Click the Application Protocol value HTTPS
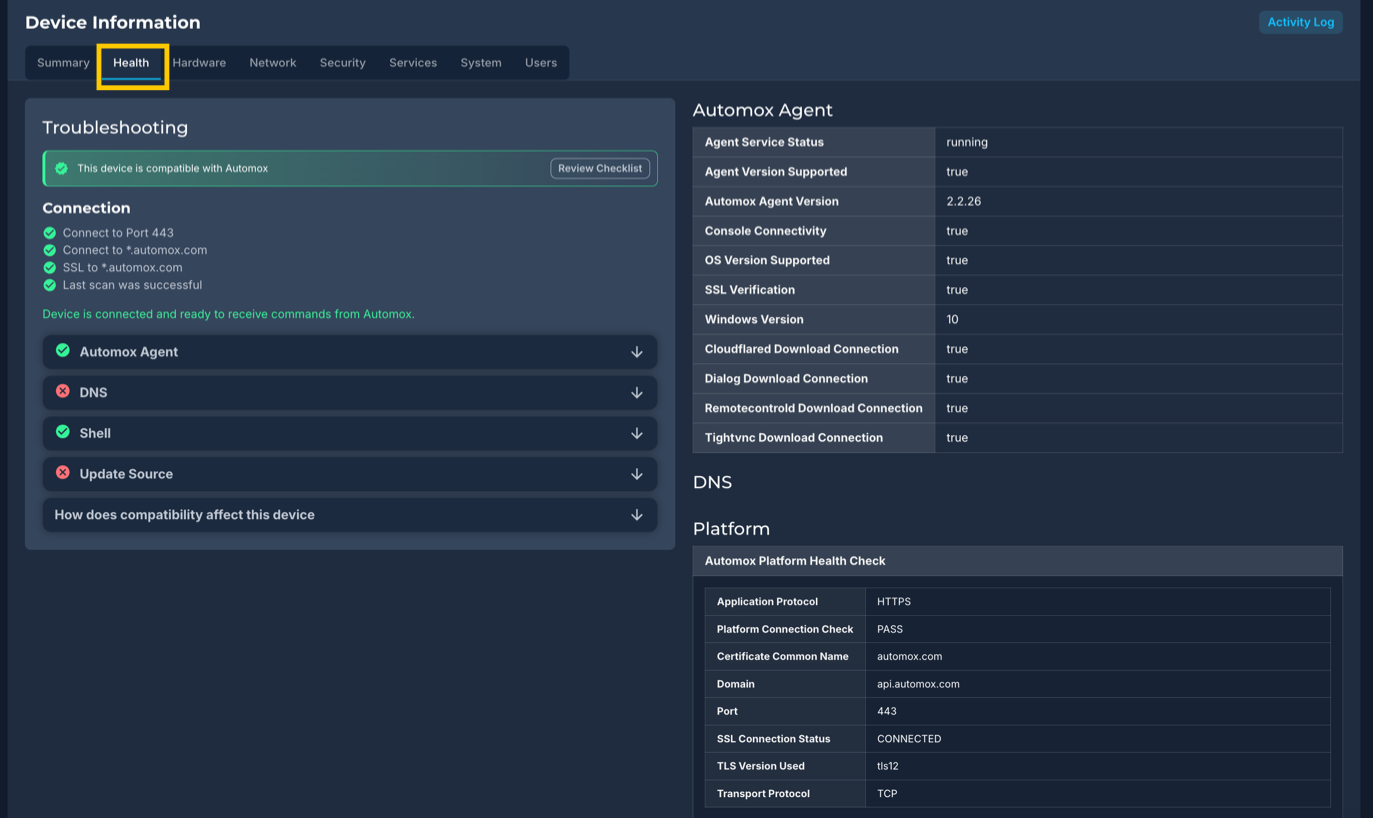Viewport: 1373px width, 818px height. (894, 602)
